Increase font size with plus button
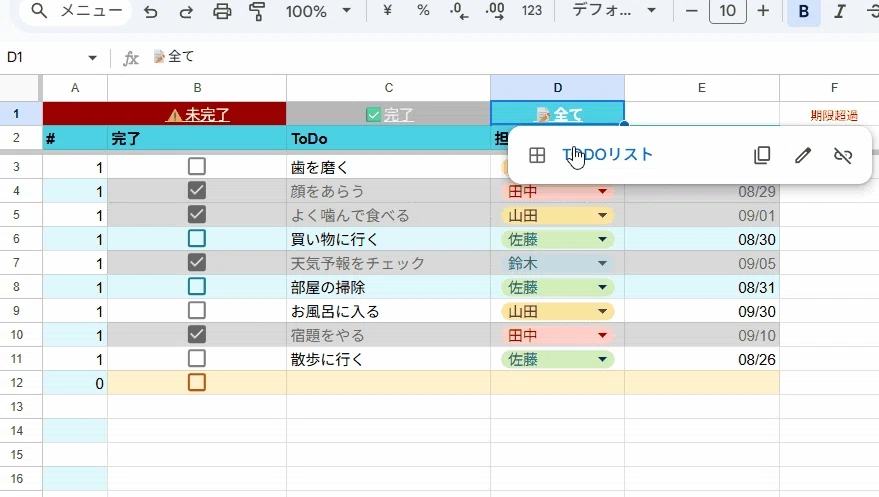879x497 pixels. [x=763, y=11]
